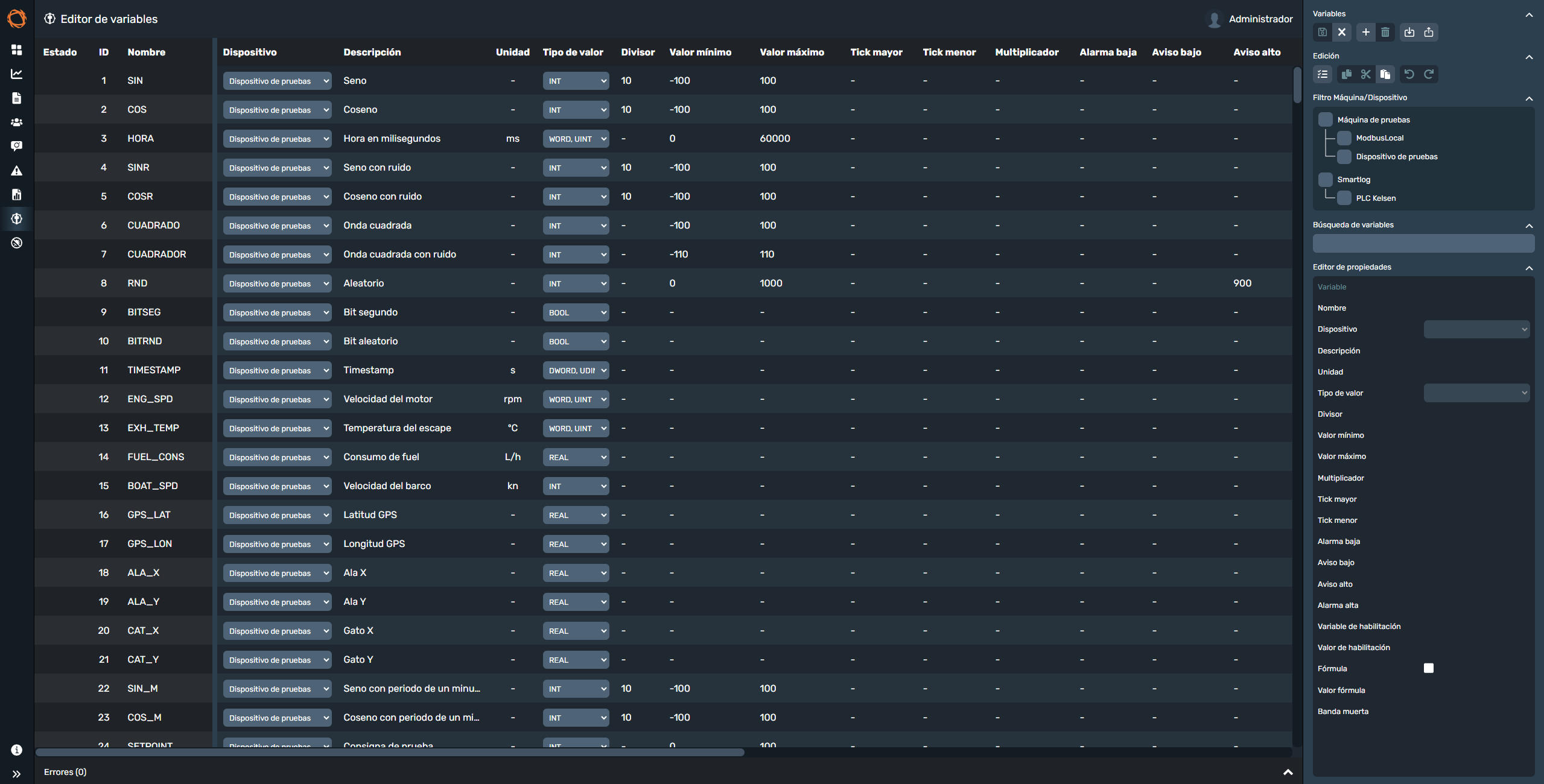This screenshot has width=1544, height=784.
Task: Paste with the clipboard icon
Action: click(1385, 74)
